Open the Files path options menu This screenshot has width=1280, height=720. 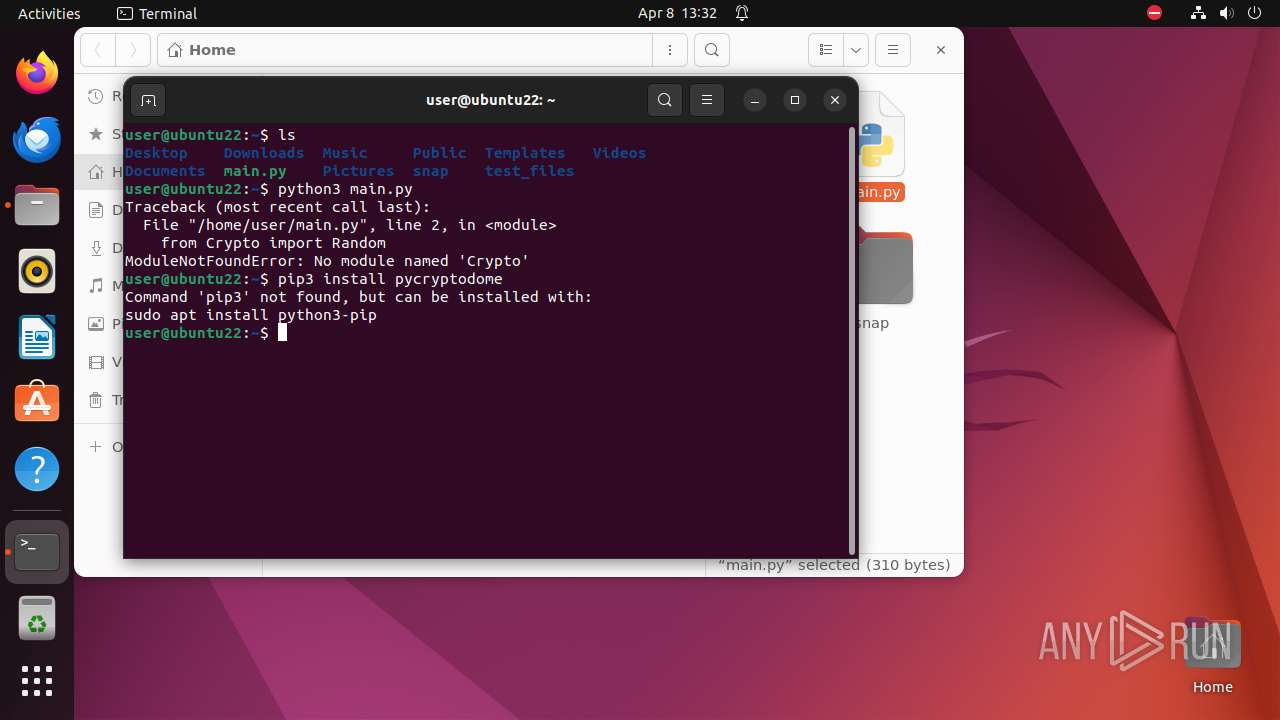click(670, 50)
